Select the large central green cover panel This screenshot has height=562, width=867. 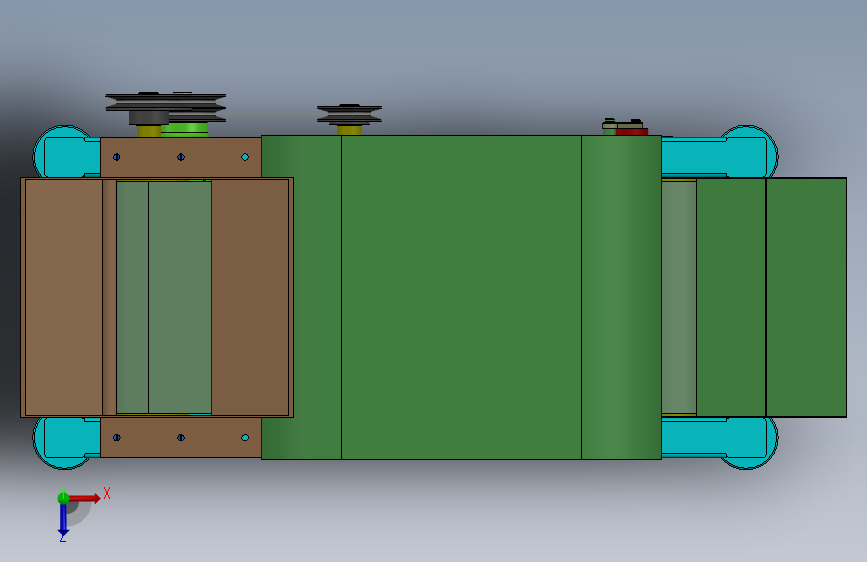tap(461, 297)
